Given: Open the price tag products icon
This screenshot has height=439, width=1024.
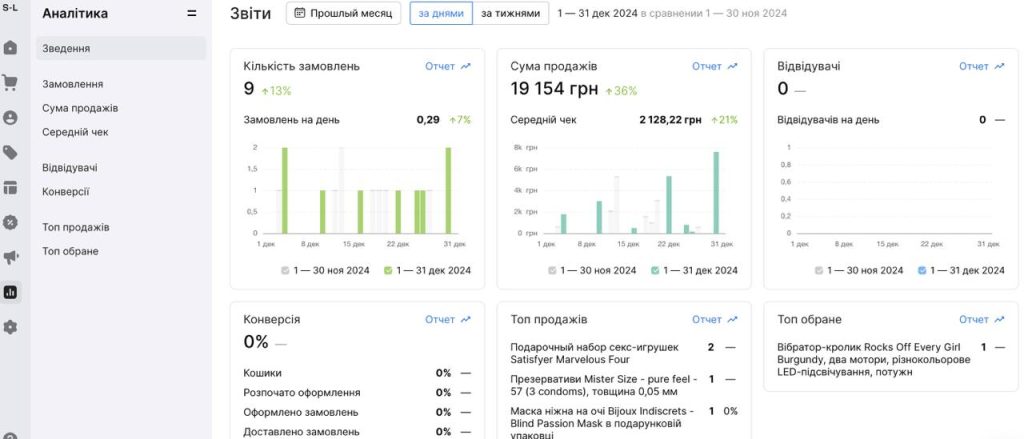Looking at the screenshot, I should pos(10,153).
